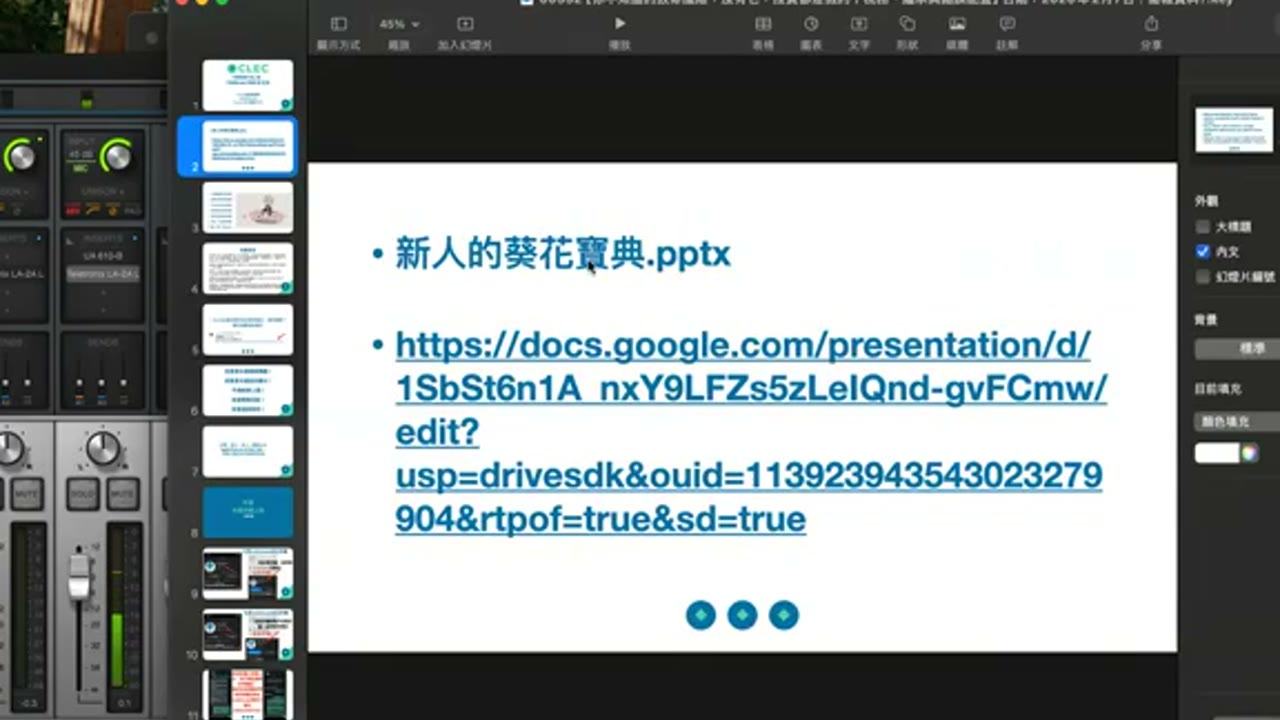Click the Teletronix LA-2A insert slot in the mixer
This screenshot has width=1280, height=720.
tap(105, 273)
